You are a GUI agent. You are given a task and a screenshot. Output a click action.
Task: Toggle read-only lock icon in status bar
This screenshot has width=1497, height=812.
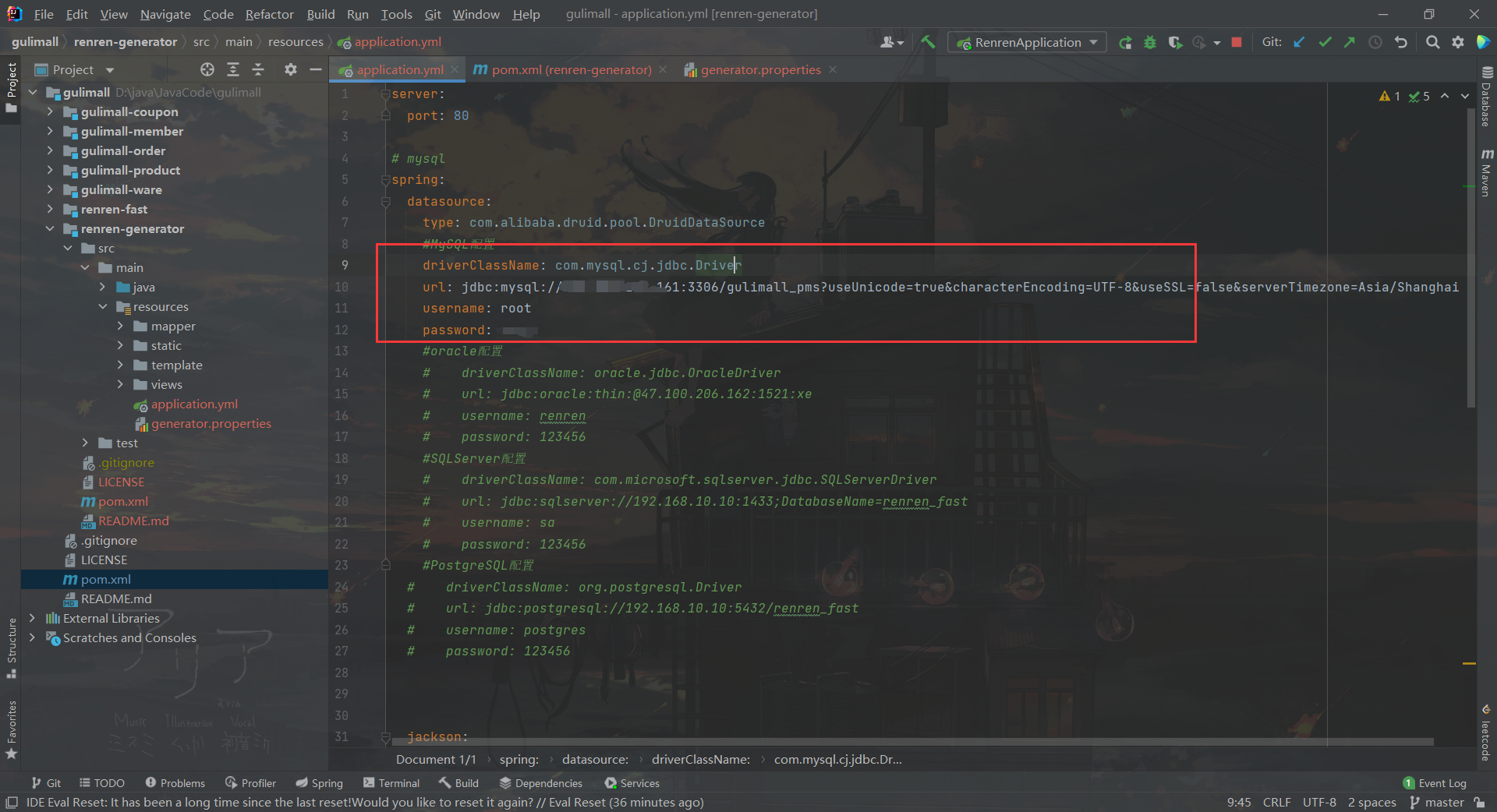(x=1479, y=803)
